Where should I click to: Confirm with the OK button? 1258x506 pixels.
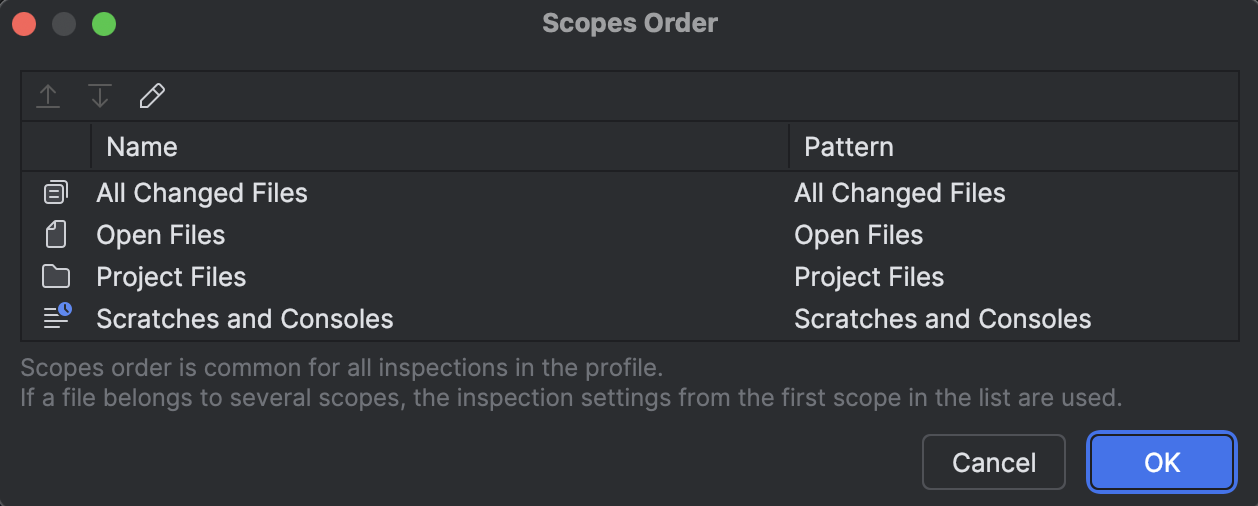[x=1162, y=463]
